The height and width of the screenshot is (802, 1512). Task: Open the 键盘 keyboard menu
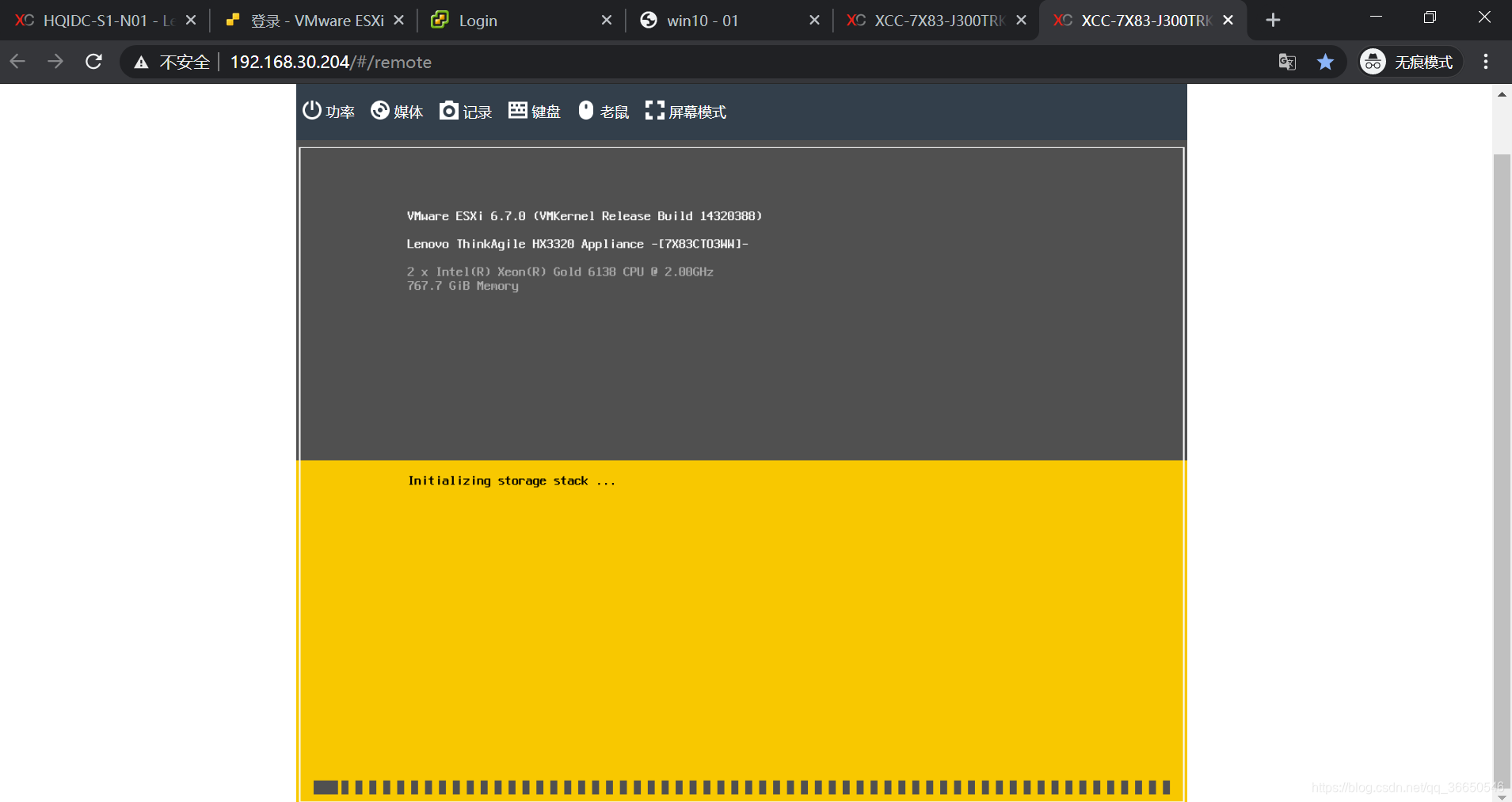[x=535, y=112]
